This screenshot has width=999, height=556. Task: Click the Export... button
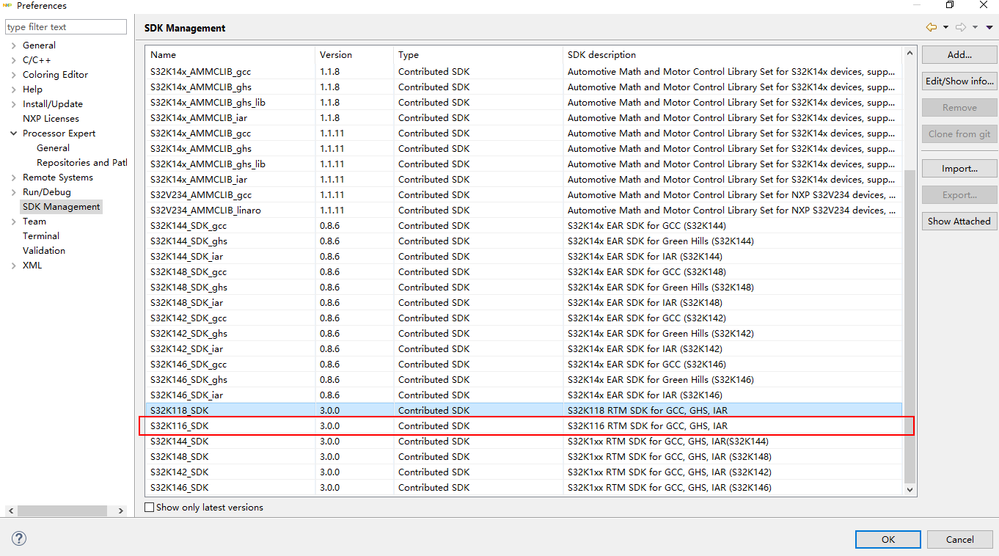pos(959,195)
